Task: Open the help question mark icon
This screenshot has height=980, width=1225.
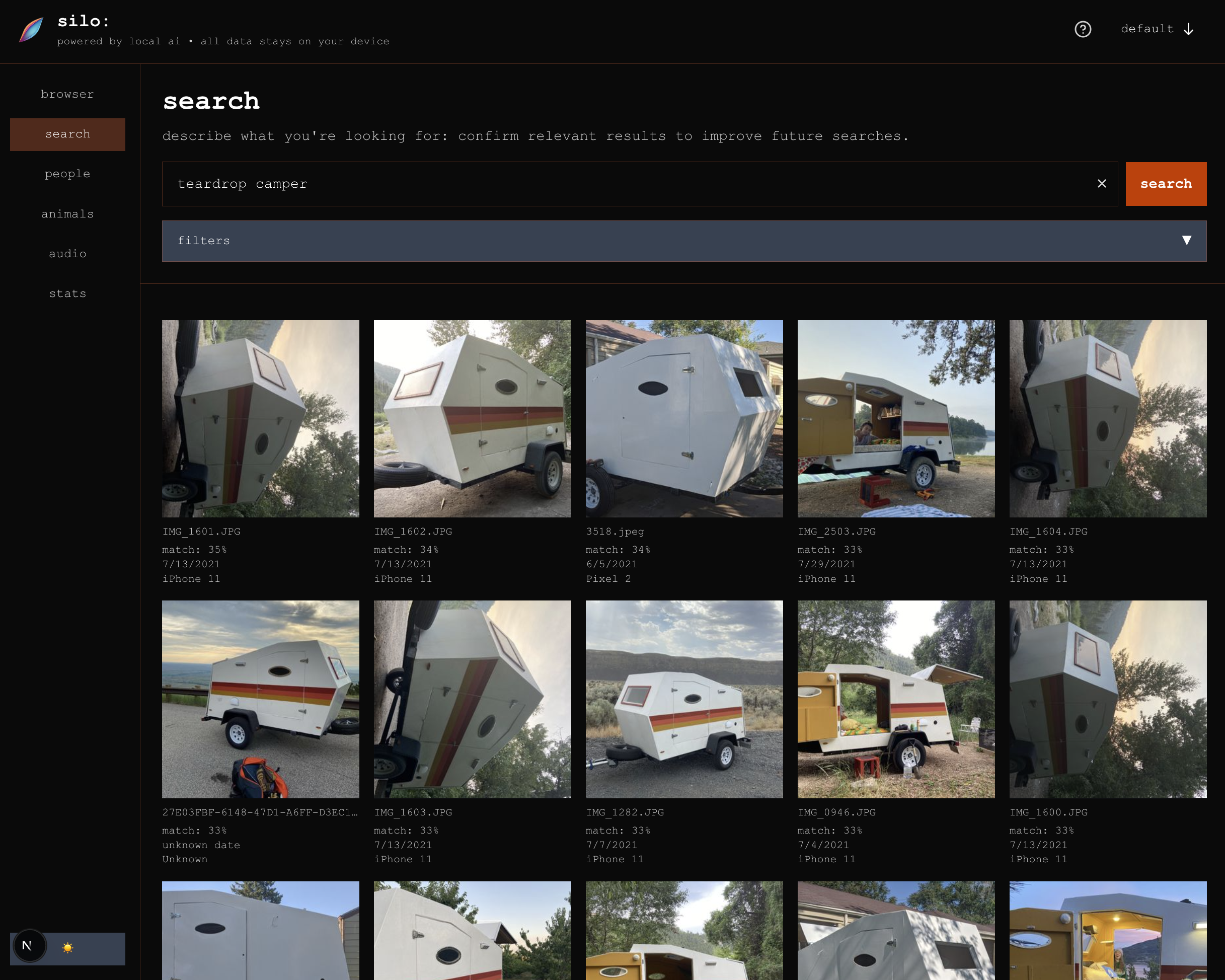Action: [1083, 29]
